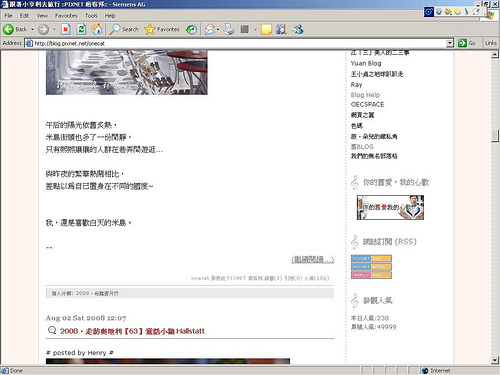Screen dimensions: 500x375
Task: Click the scrollbar down arrow
Action: point(495,360)
